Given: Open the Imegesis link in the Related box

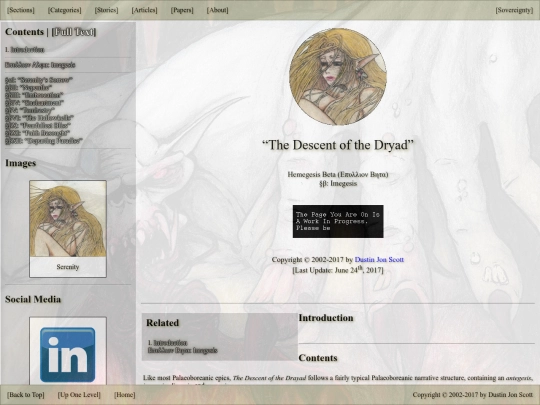Looking at the screenshot, I should point(183,350).
